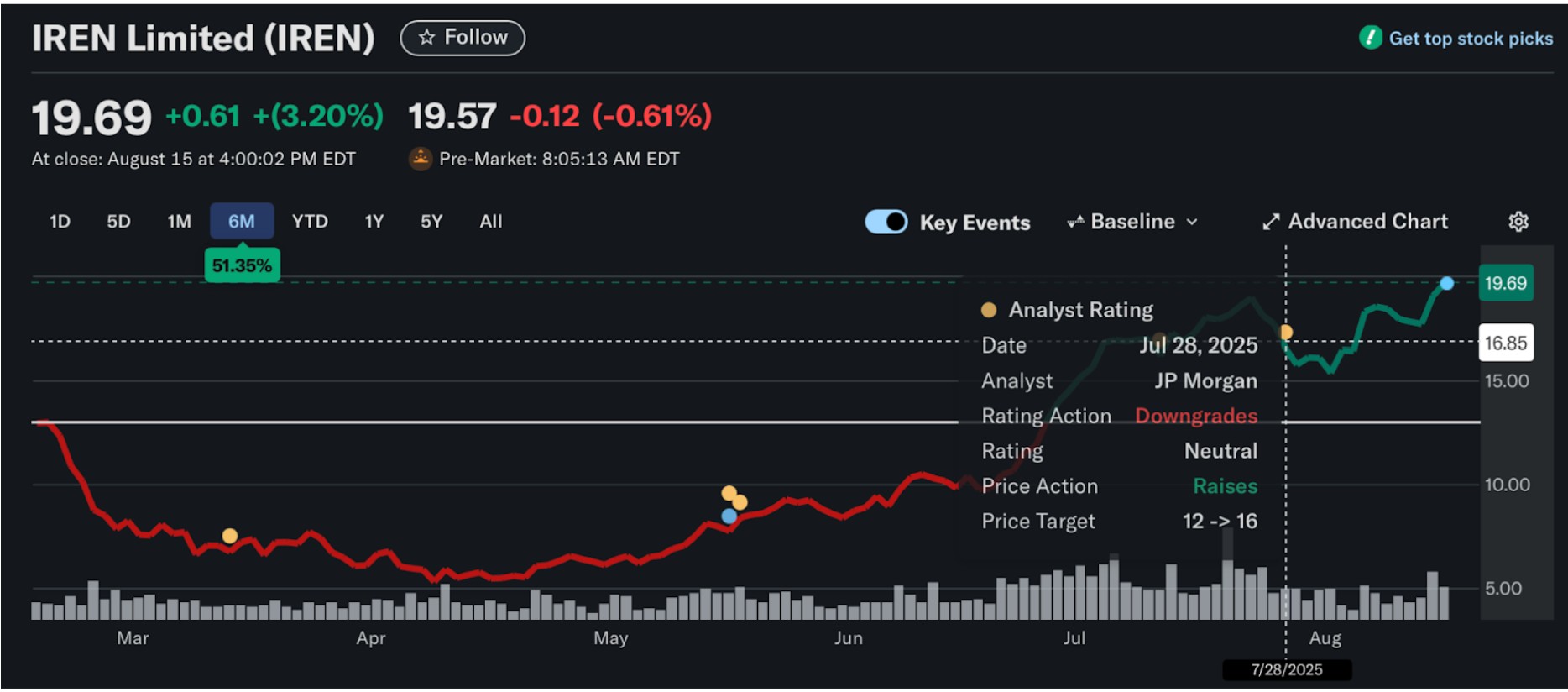Toggle the Key Events switch
Screen dimensions: 1568x692
click(x=886, y=222)
